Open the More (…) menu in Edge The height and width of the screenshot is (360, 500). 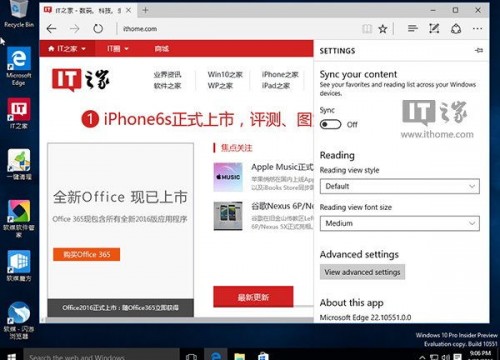pos(477,29)
